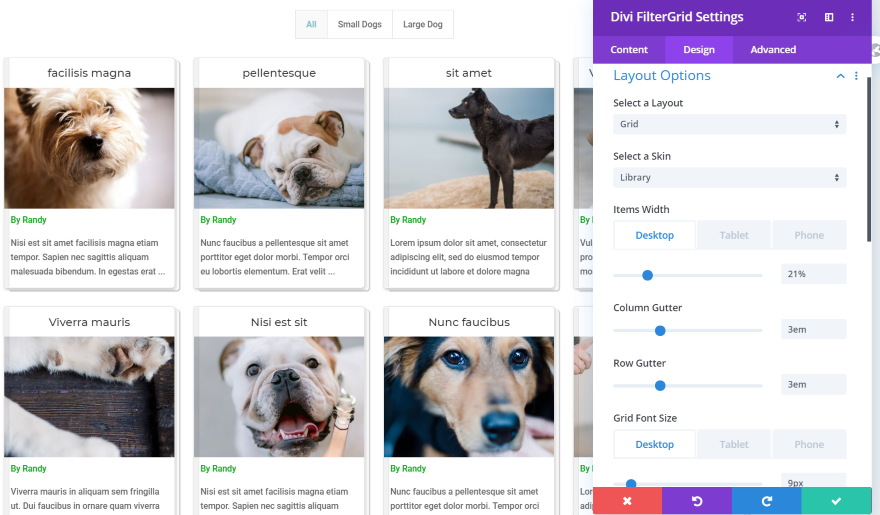
Task: Open the pellentesque card title
Action: 279,73
